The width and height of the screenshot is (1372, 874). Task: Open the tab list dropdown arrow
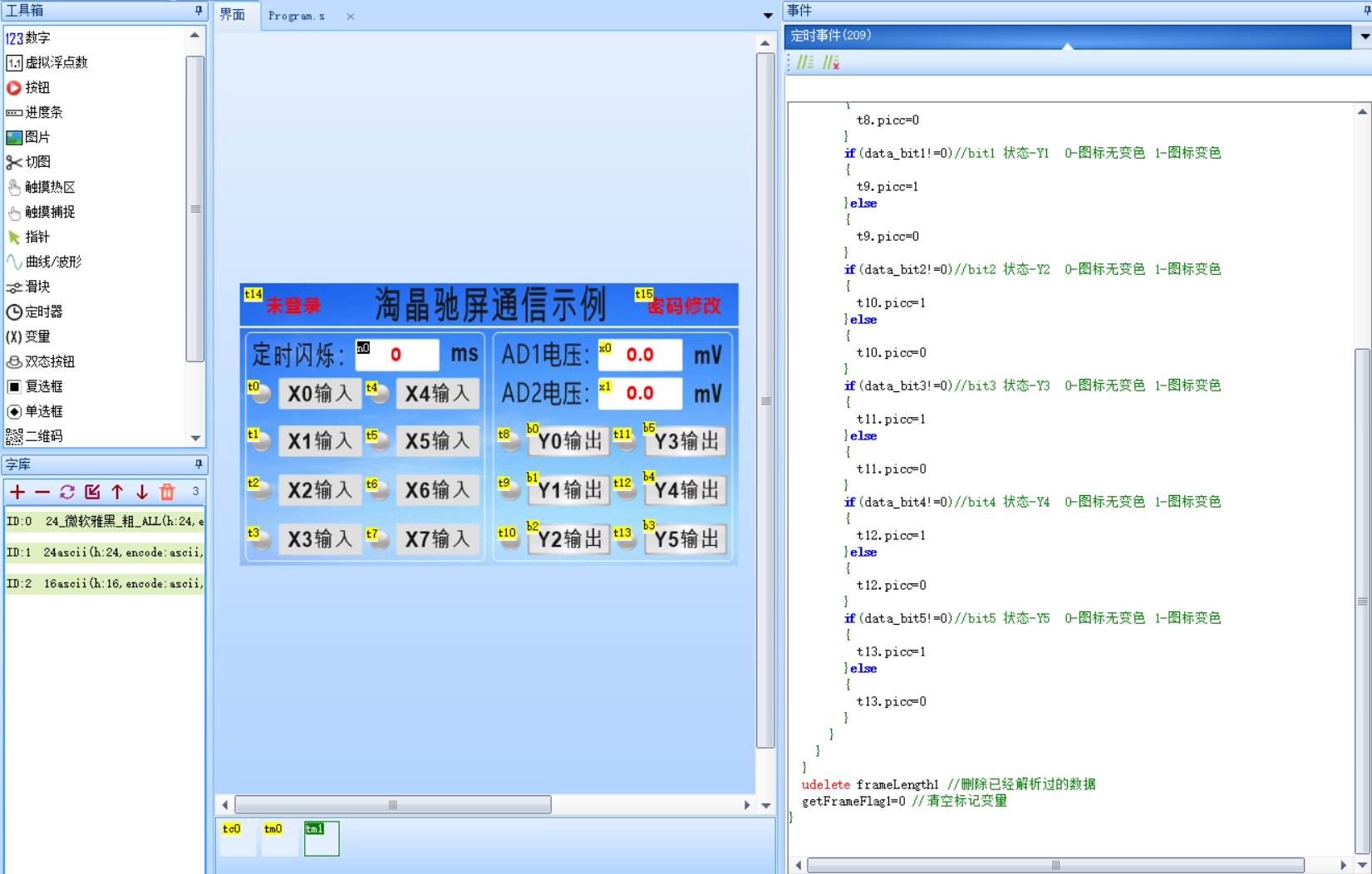[768, 16]
